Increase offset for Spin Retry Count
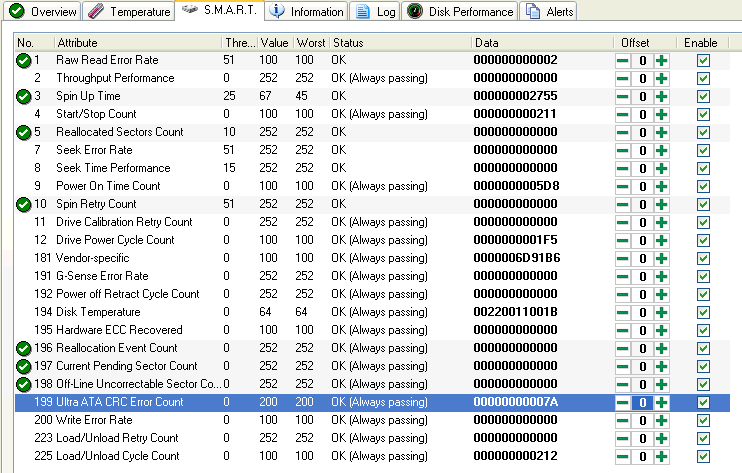 point(662,204)
